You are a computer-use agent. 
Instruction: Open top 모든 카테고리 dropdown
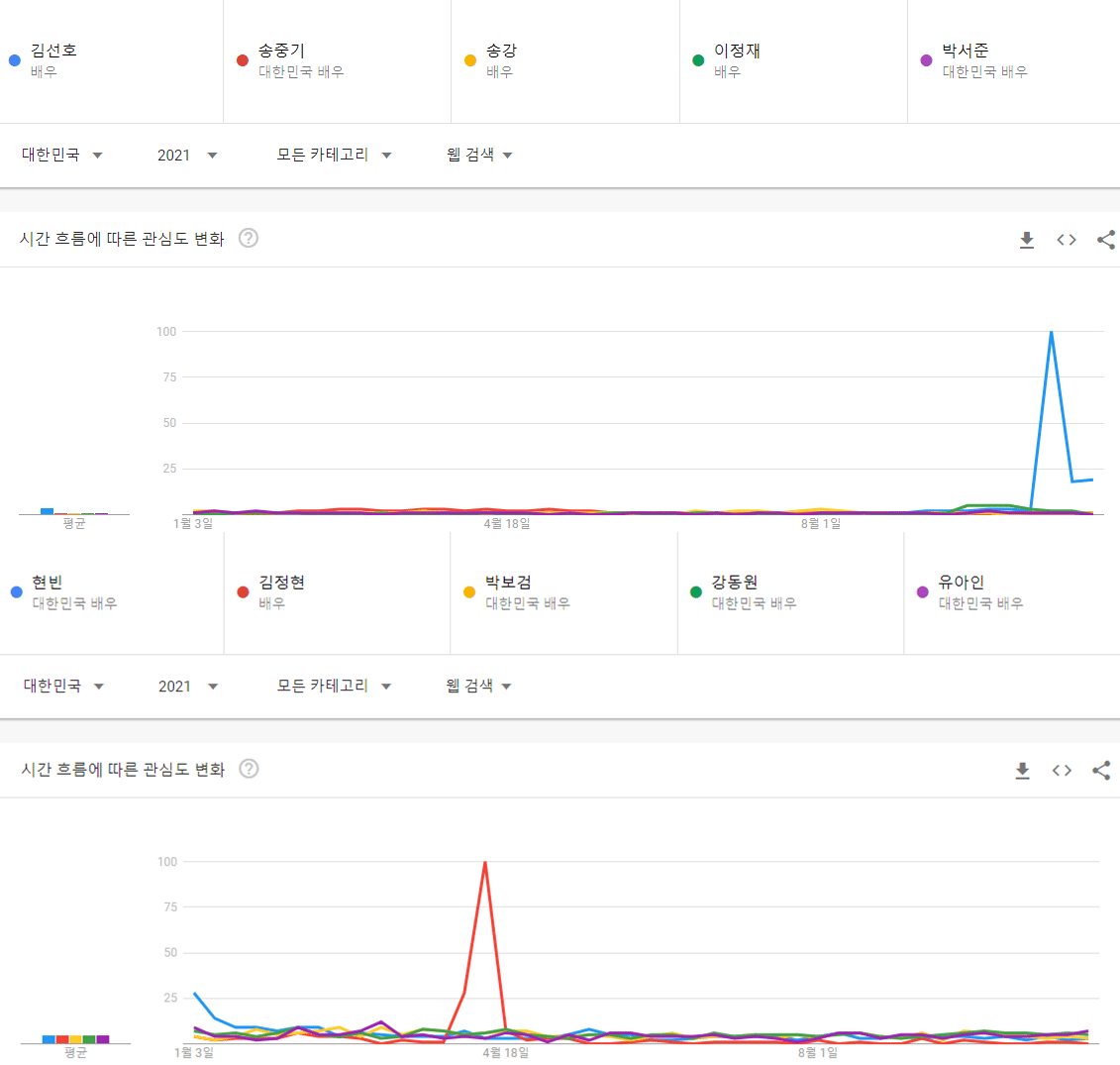pyautogui.click(x=335, y=156)
